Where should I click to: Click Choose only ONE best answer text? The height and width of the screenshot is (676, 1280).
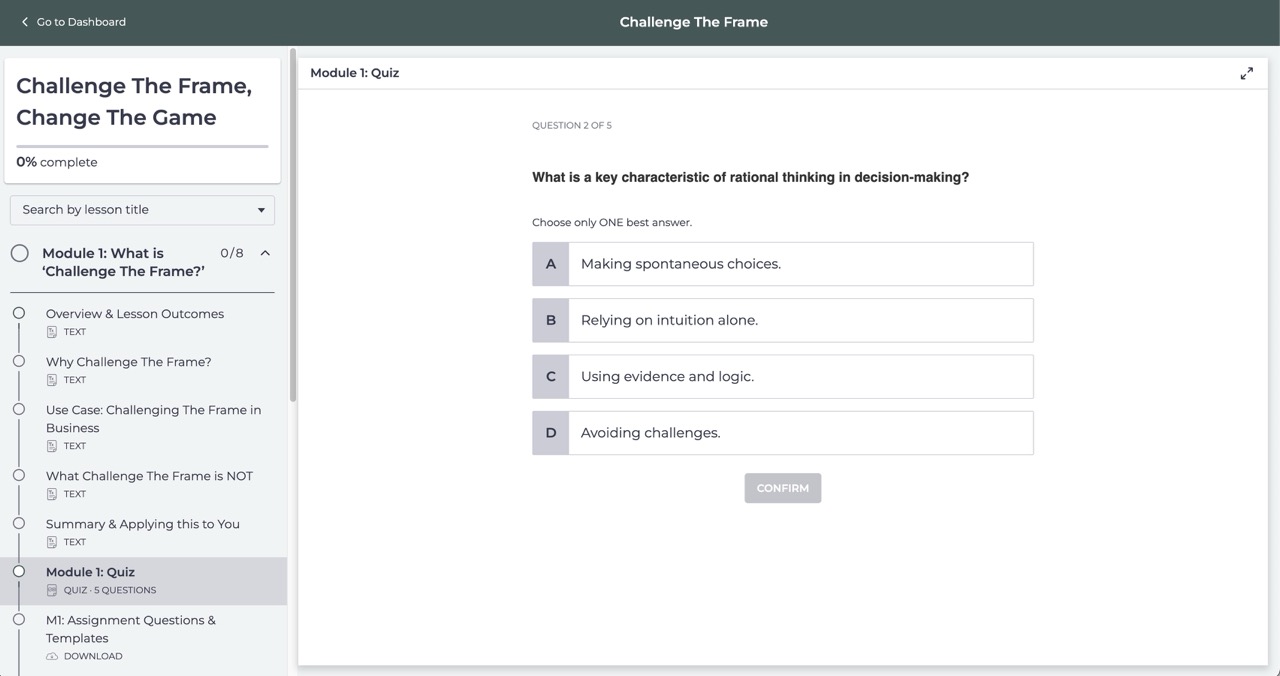tap(612, 222)
